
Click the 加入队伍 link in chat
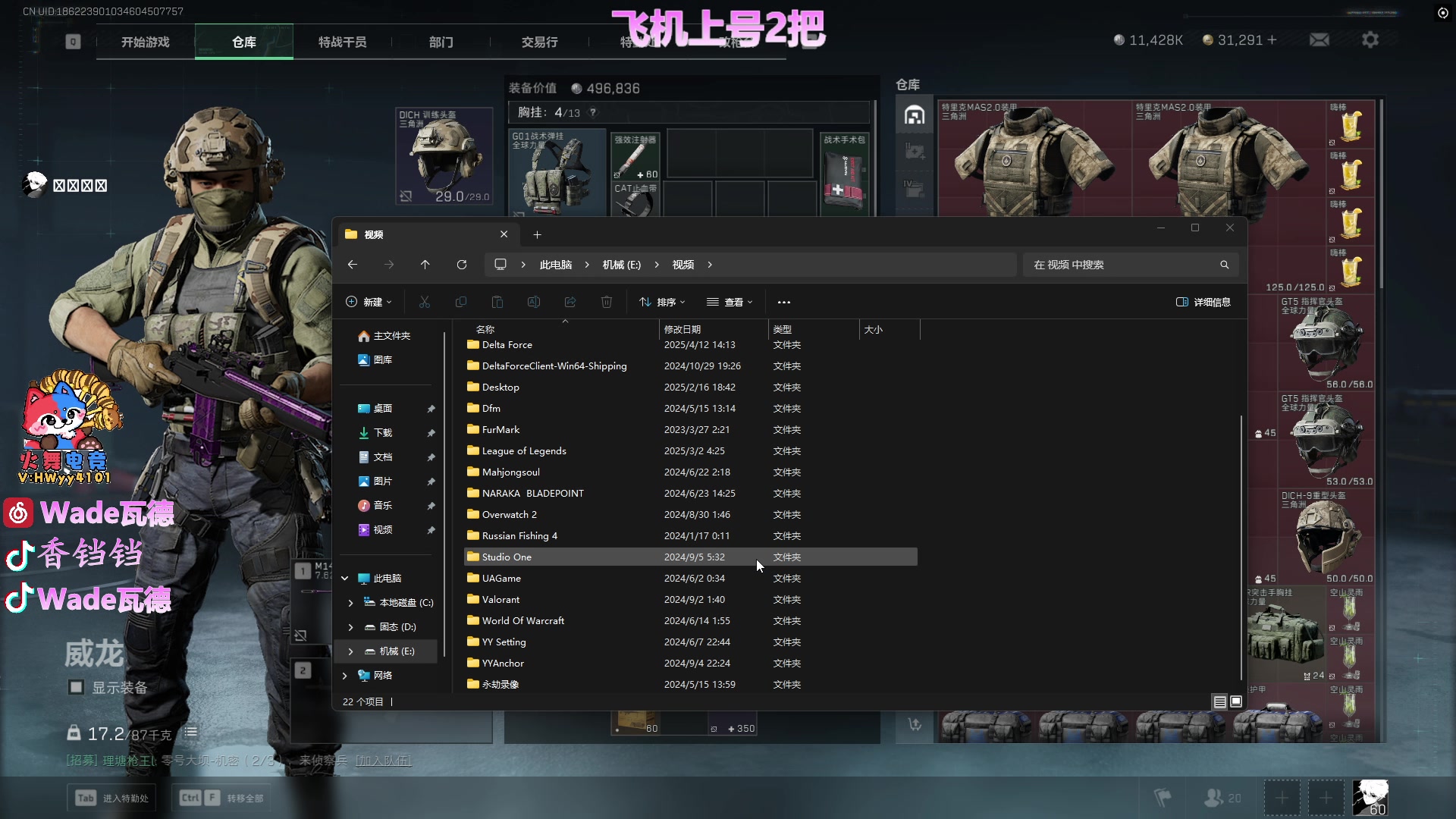[383, 760]
